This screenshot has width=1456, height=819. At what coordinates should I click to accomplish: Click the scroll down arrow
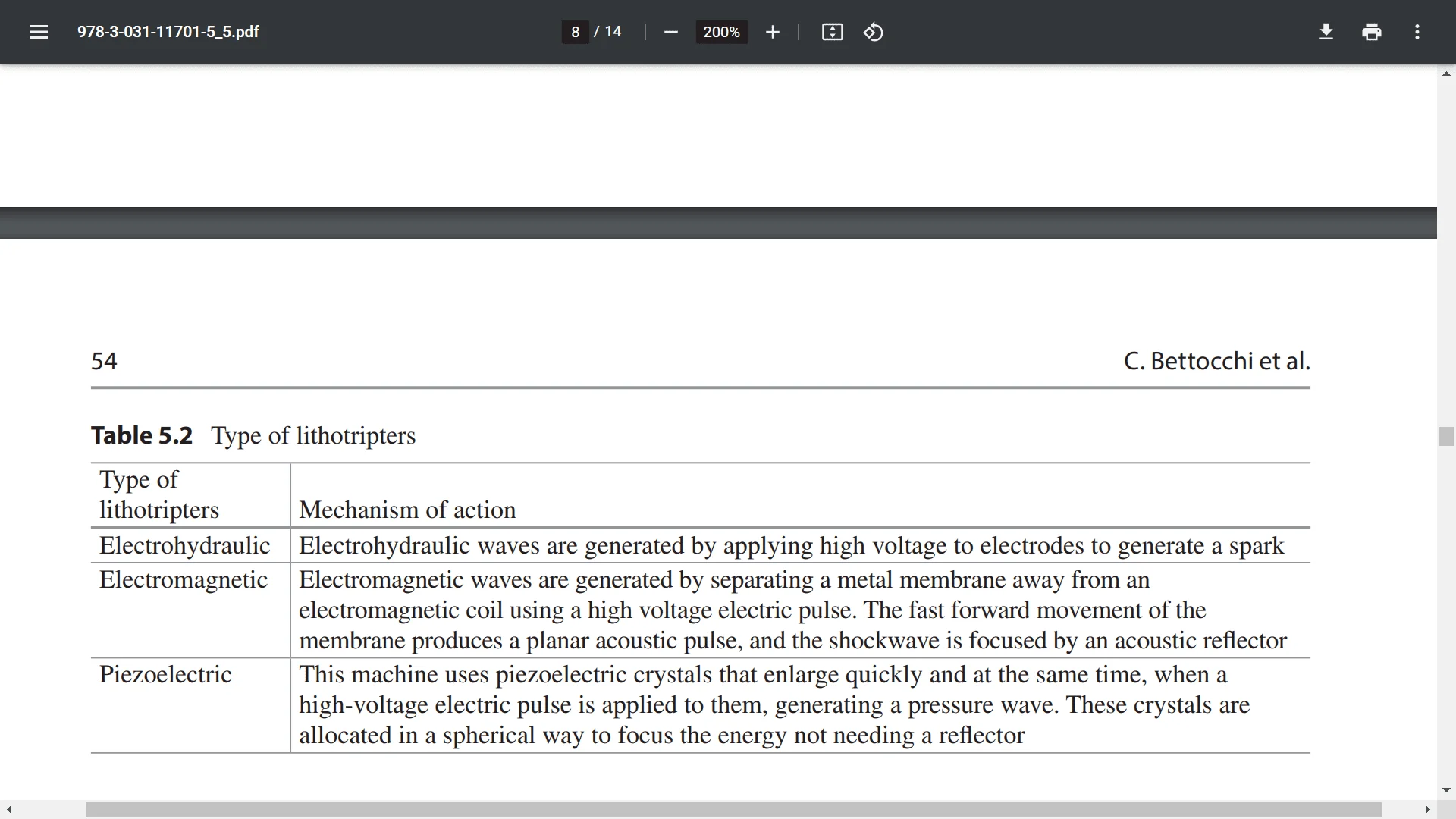pos(1446,790)
